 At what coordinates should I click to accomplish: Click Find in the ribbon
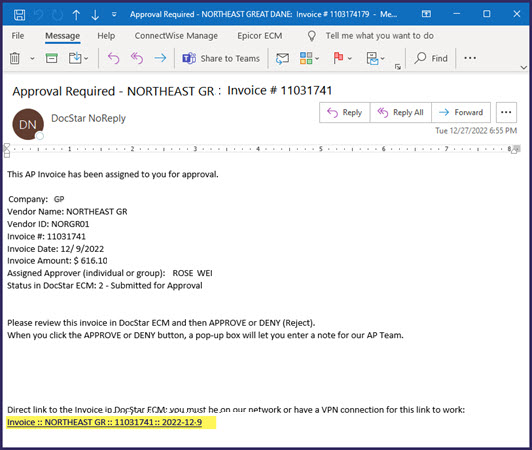point(431,58)
